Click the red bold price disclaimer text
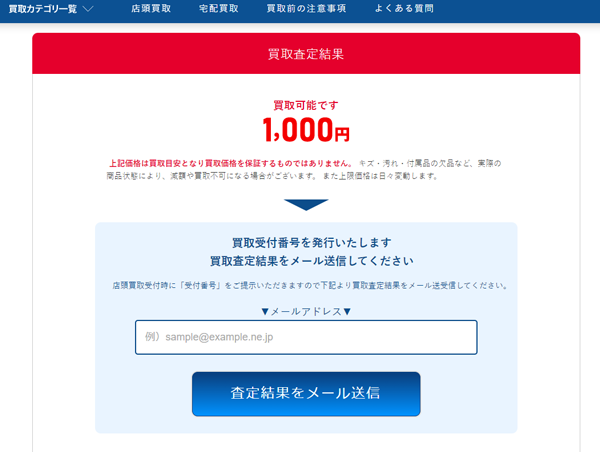The height and width of the screenshot is (452, 600). 231,163
